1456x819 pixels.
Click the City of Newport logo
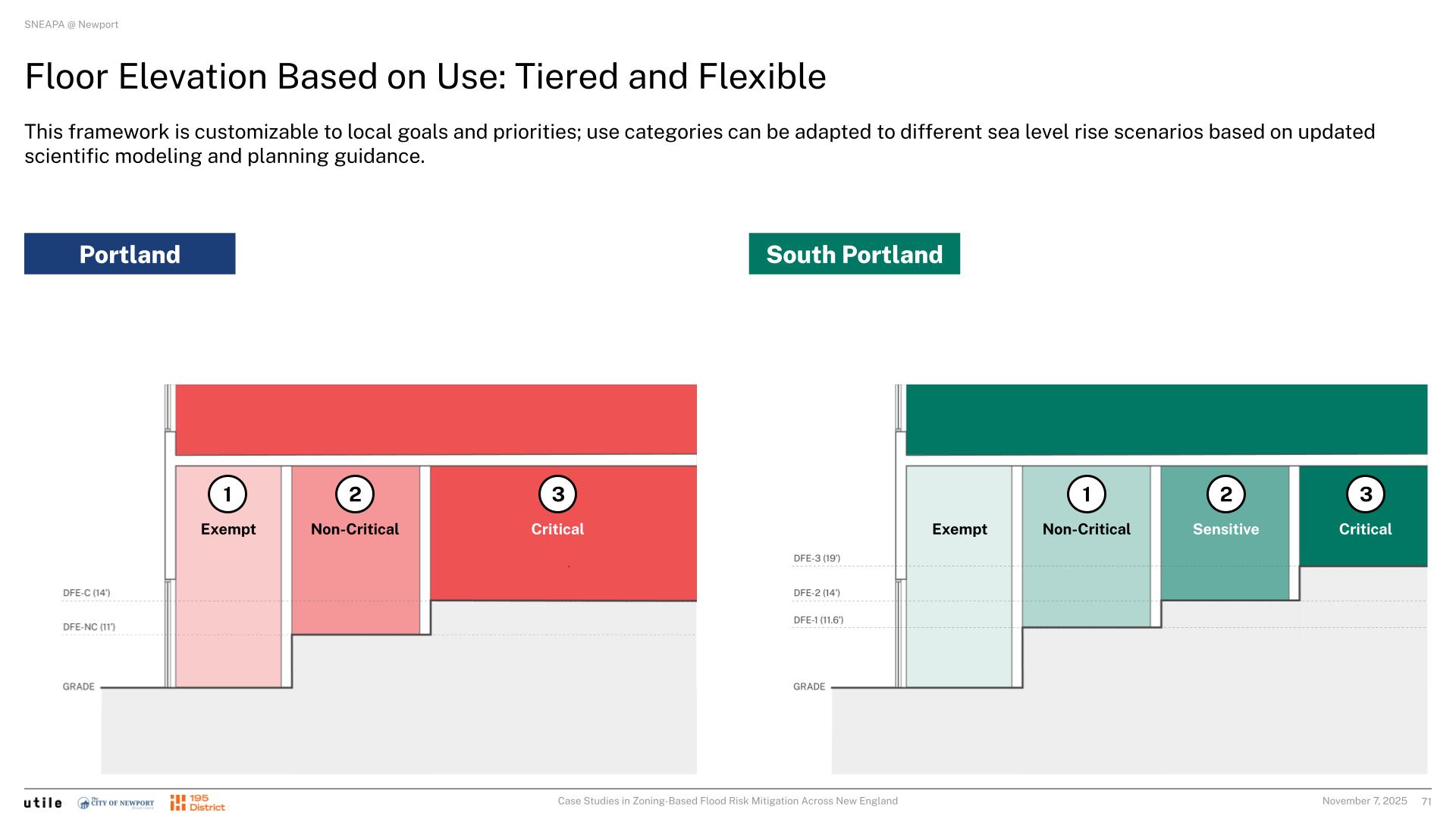116,803
